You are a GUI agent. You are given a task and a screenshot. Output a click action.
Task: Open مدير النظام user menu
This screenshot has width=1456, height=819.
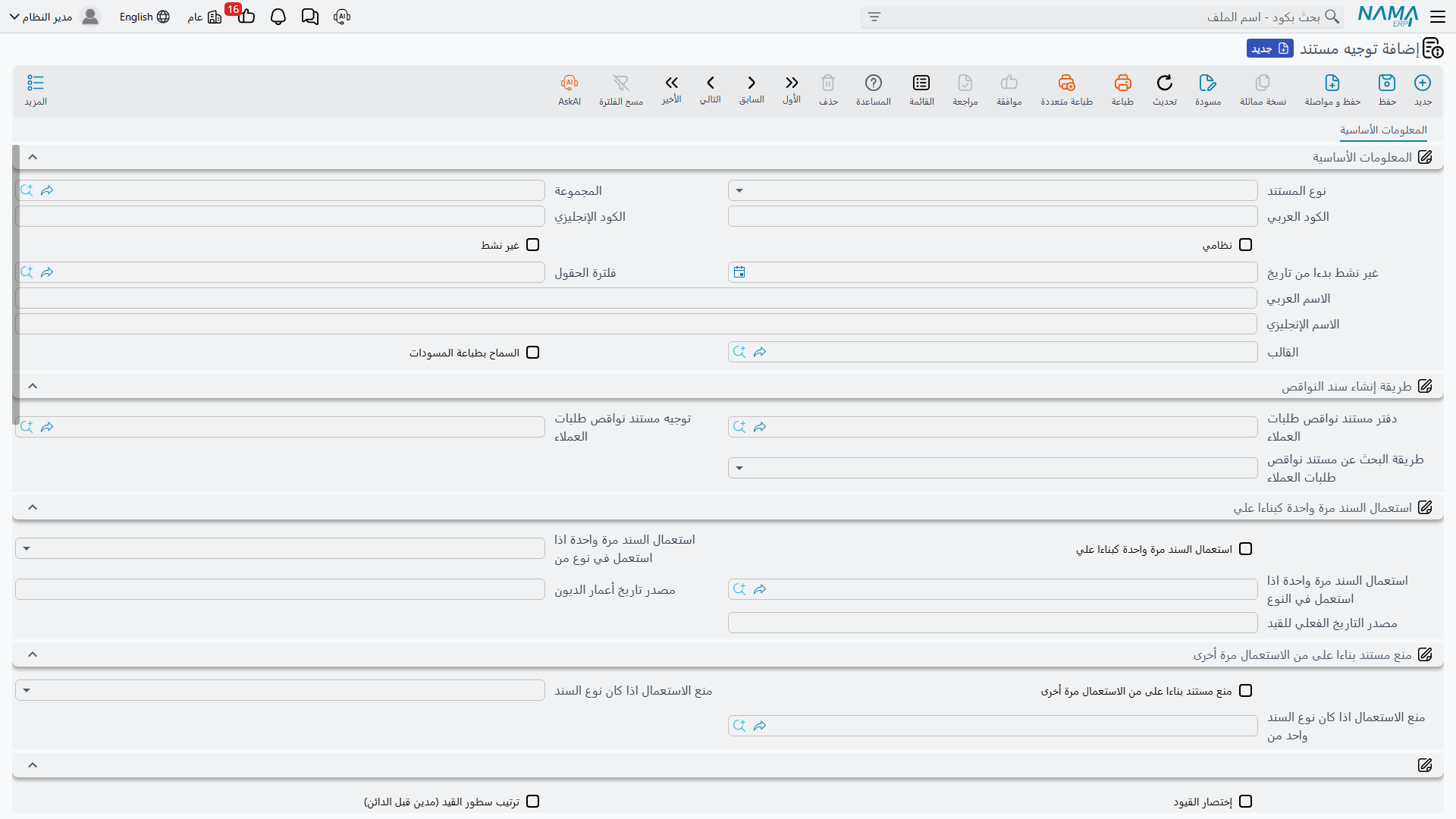[x=55, y=17]
